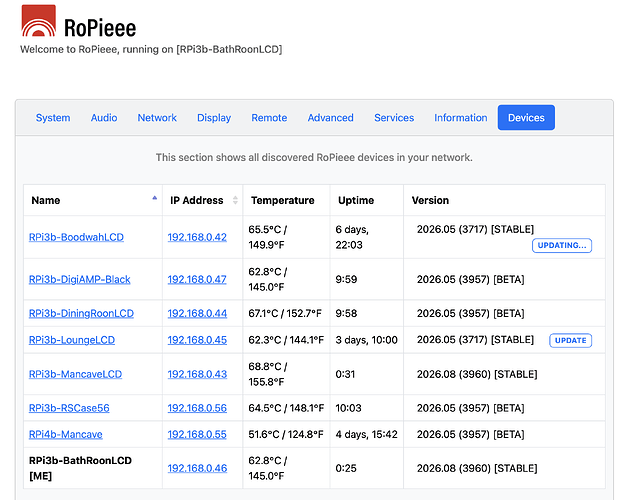
Task: Click uptime value 6 days, 22:03
Action: 352,237
